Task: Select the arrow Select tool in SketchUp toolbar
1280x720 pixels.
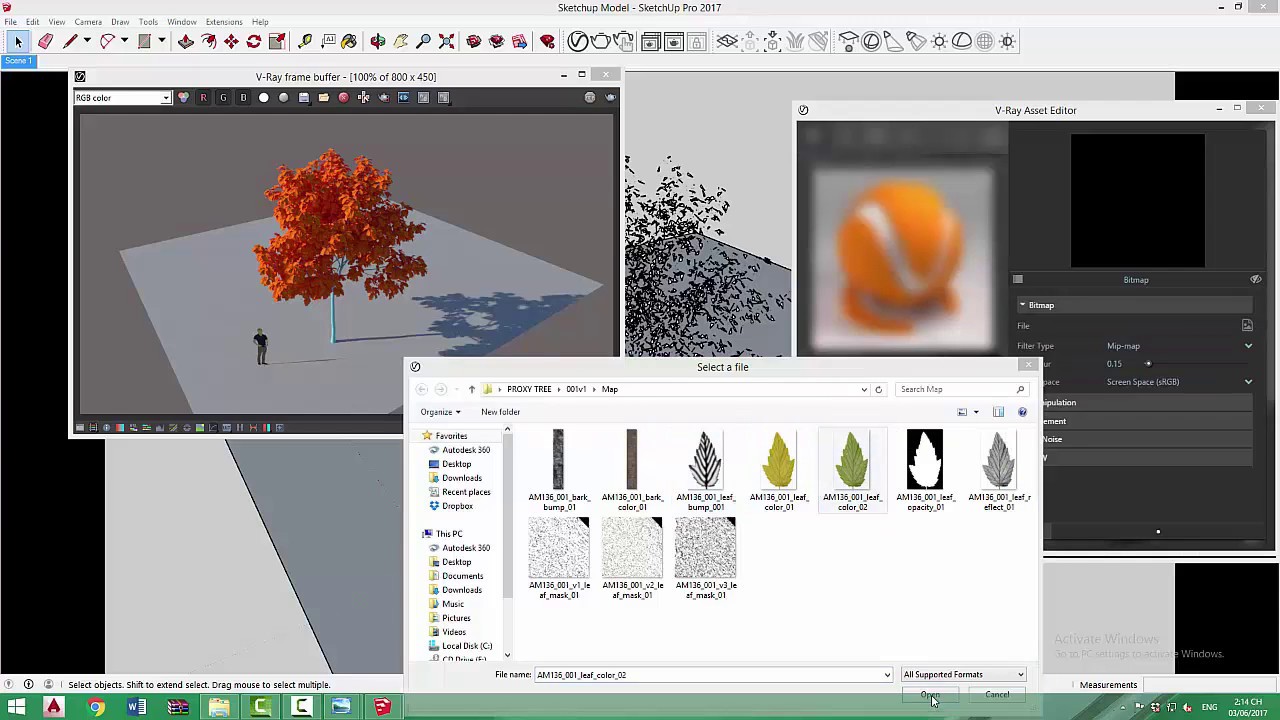Action: (x=18, y=41)
